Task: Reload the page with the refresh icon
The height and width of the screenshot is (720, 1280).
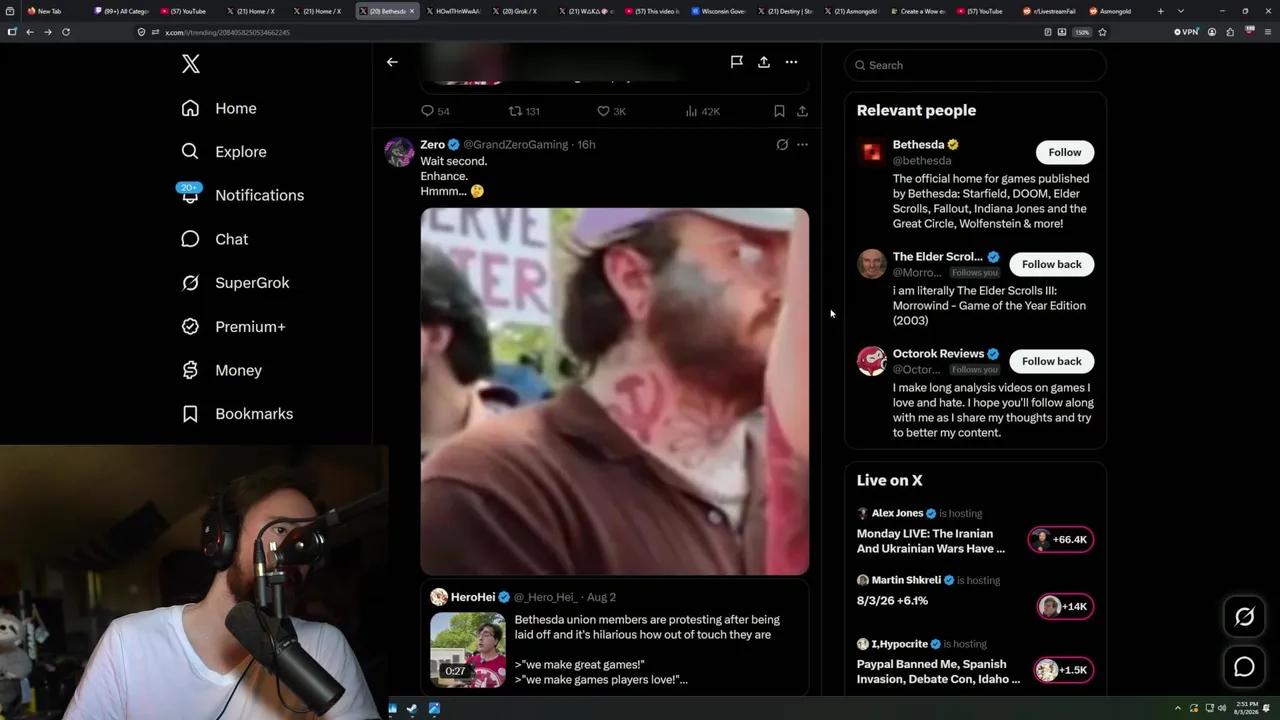Action: coord(66,32)
